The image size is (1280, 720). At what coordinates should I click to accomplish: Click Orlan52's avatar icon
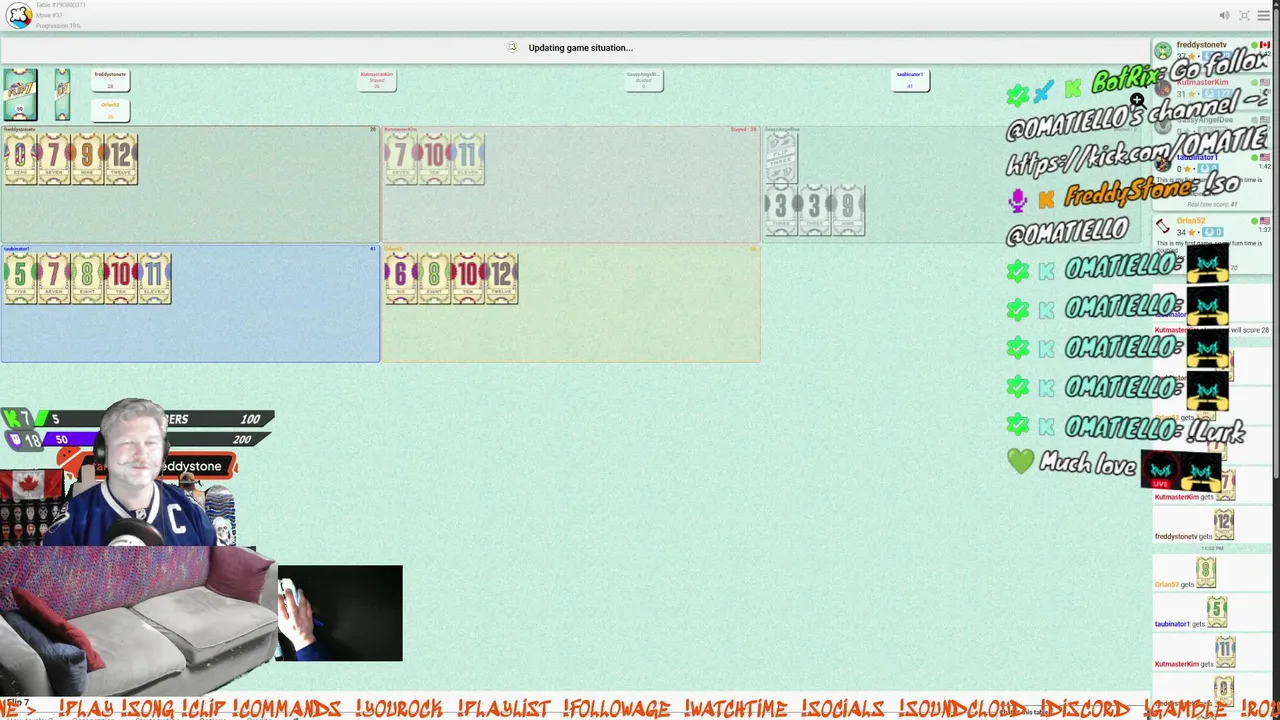(1163, 227)
